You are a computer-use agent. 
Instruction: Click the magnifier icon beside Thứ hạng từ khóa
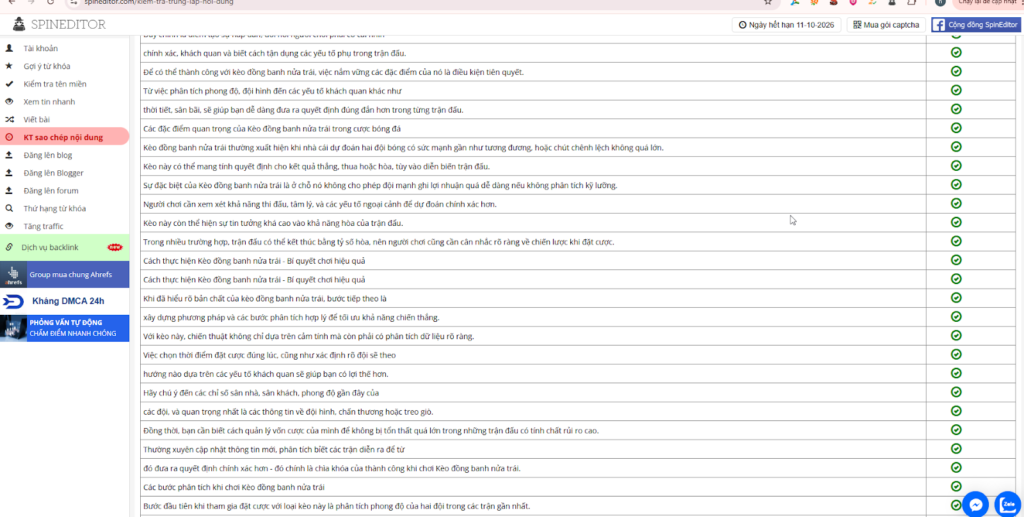tap(9, 208)
